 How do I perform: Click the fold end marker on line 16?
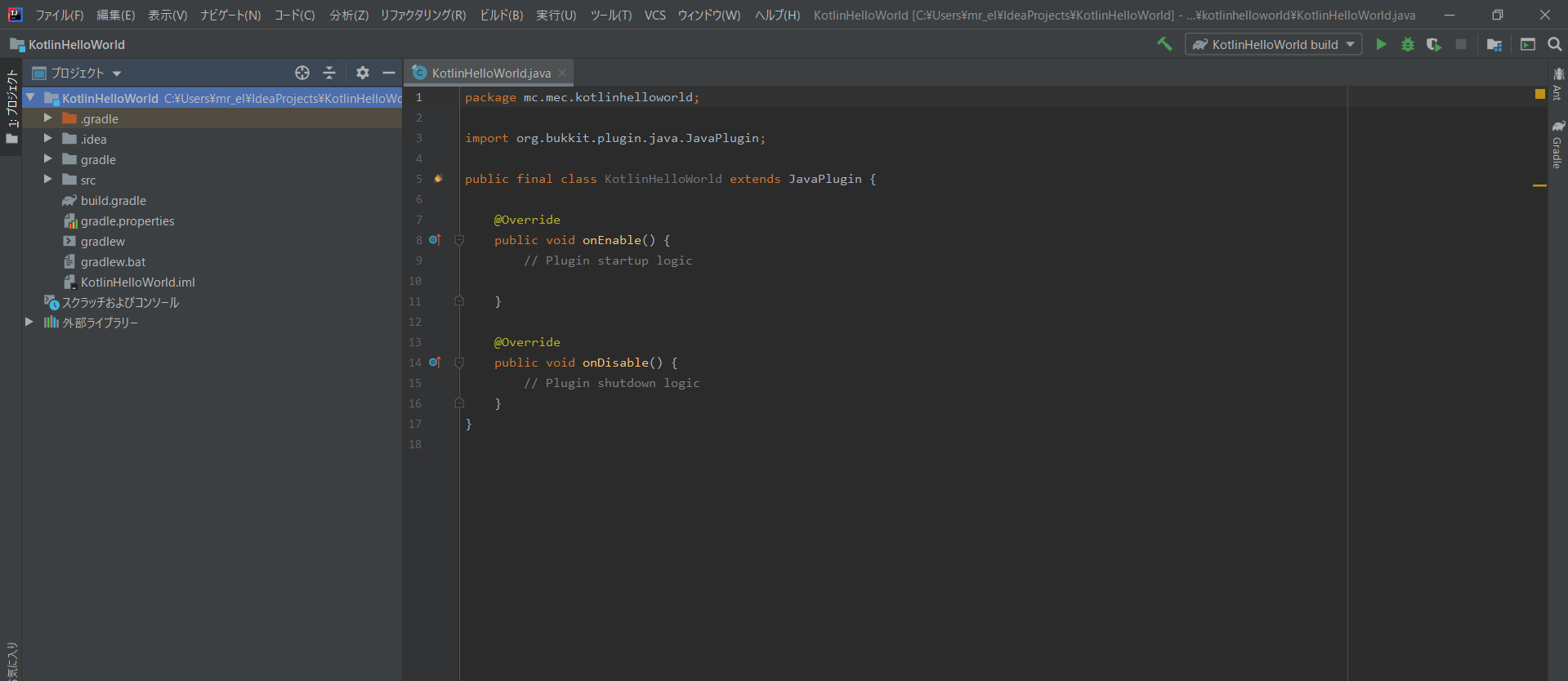[459, 403]
